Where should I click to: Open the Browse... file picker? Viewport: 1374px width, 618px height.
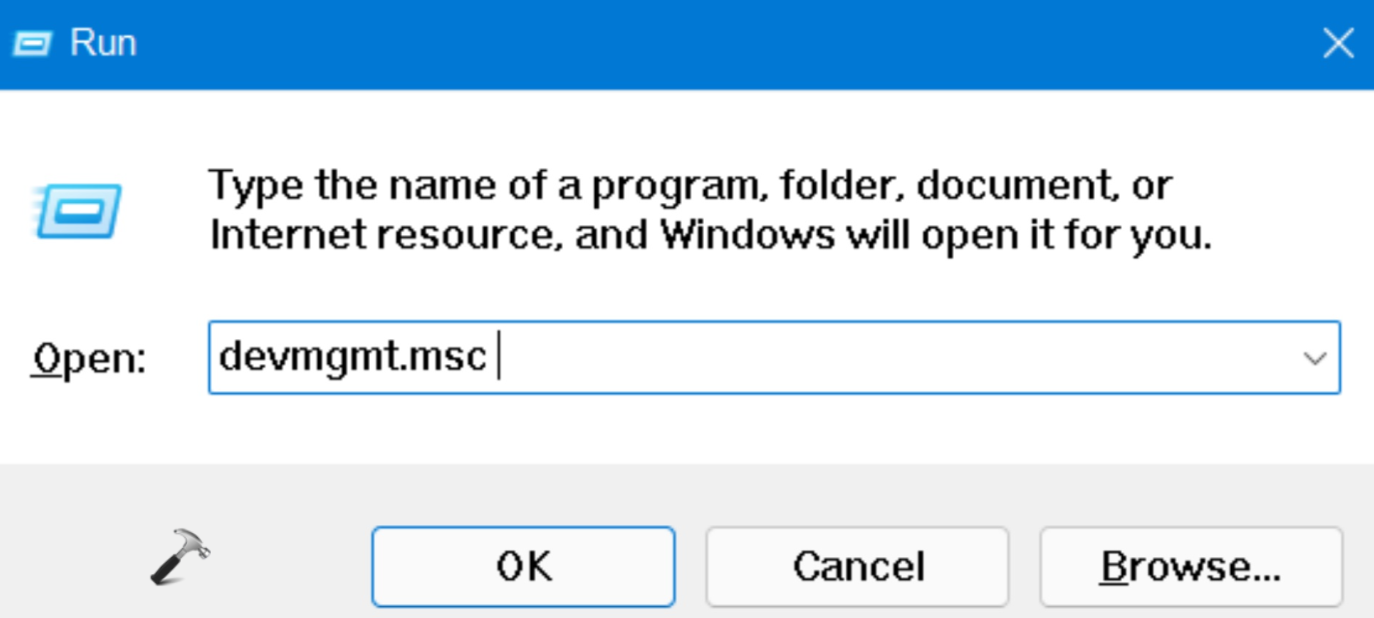point(1190,567)
